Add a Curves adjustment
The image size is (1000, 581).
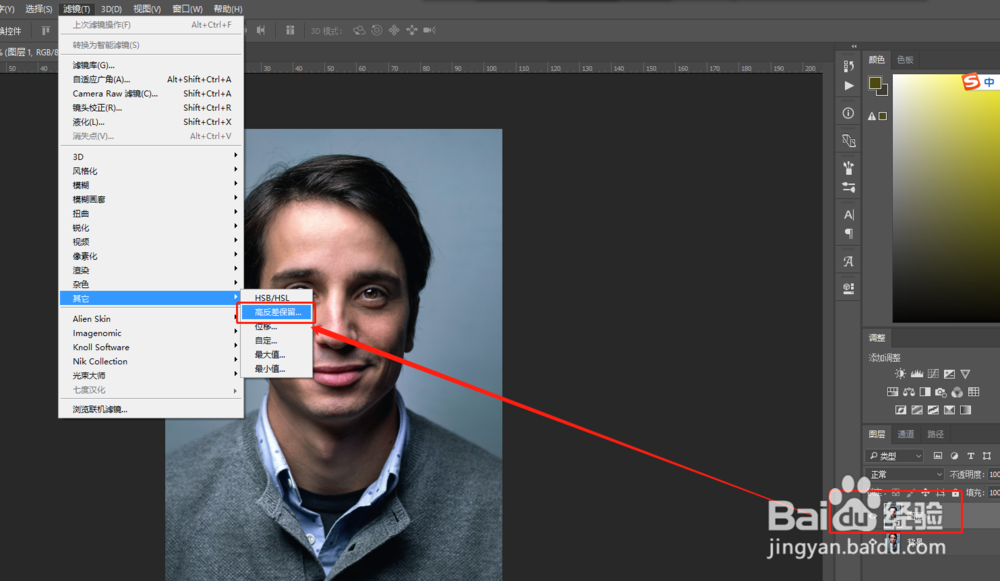click(933, 374)
